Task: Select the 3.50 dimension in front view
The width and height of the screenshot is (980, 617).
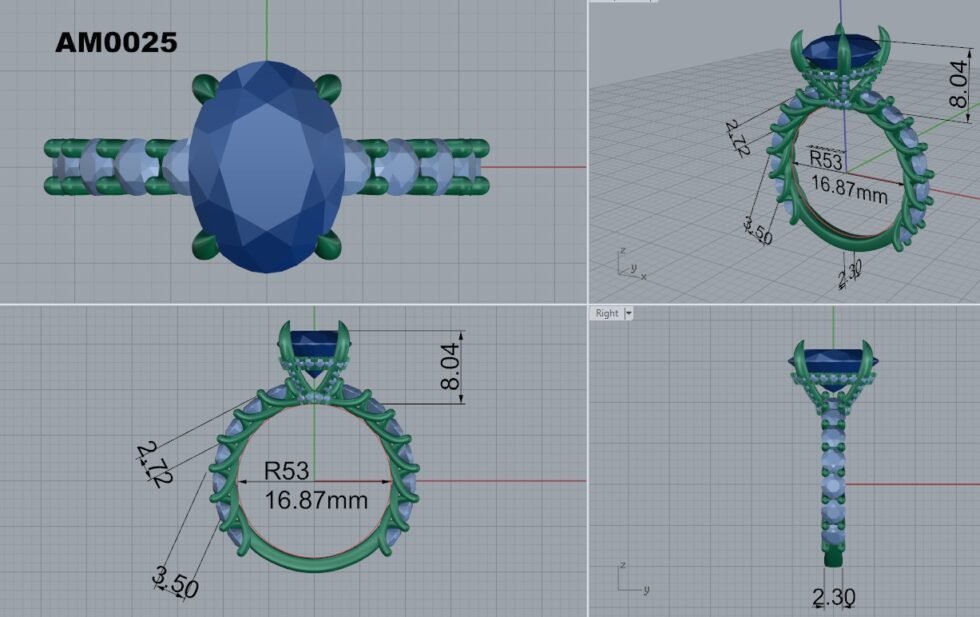Action: pos(175,581)
